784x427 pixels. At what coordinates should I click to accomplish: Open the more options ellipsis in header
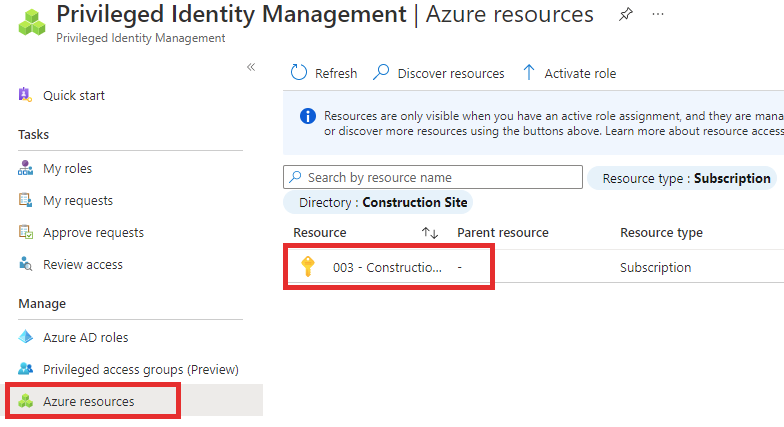pos(658,14)
